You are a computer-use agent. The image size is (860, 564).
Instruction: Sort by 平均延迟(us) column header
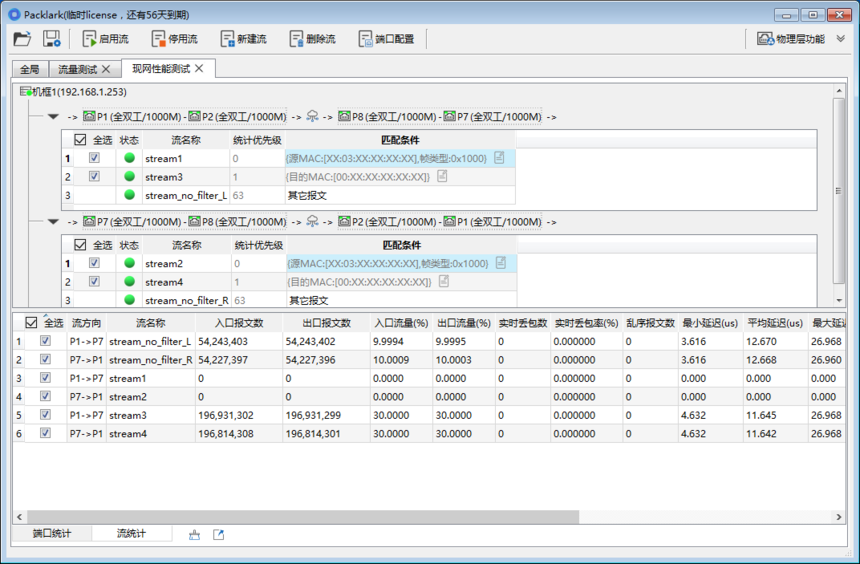coord(775,323)
